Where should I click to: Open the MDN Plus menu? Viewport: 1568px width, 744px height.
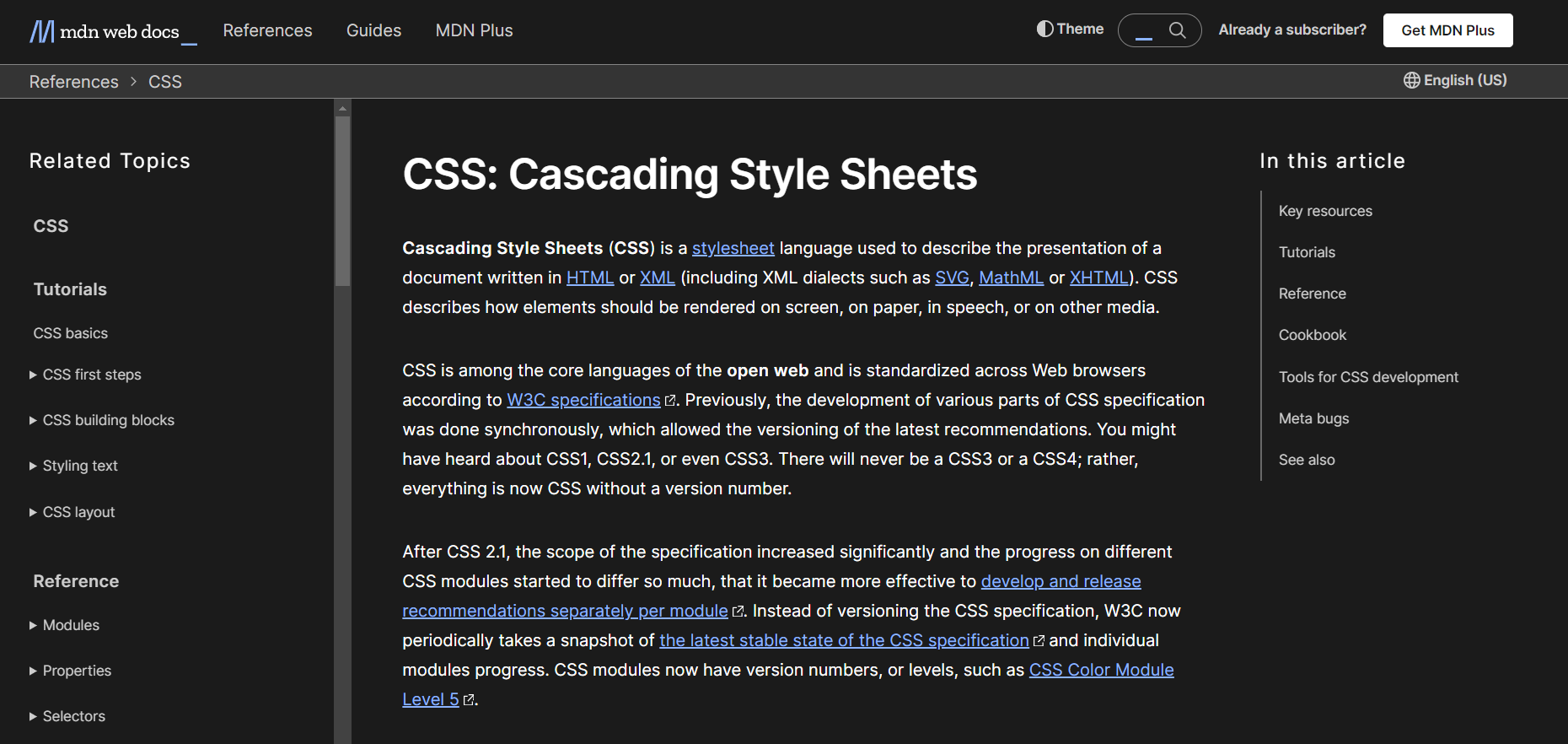coord(474,30)
